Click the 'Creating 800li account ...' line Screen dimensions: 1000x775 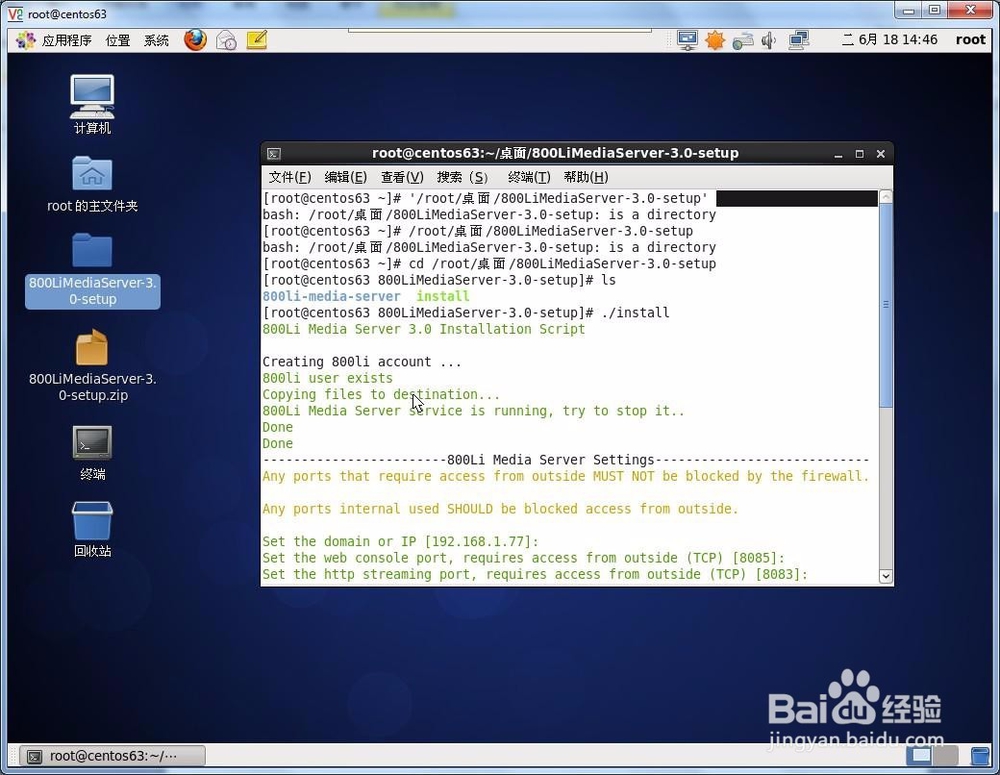362,362
